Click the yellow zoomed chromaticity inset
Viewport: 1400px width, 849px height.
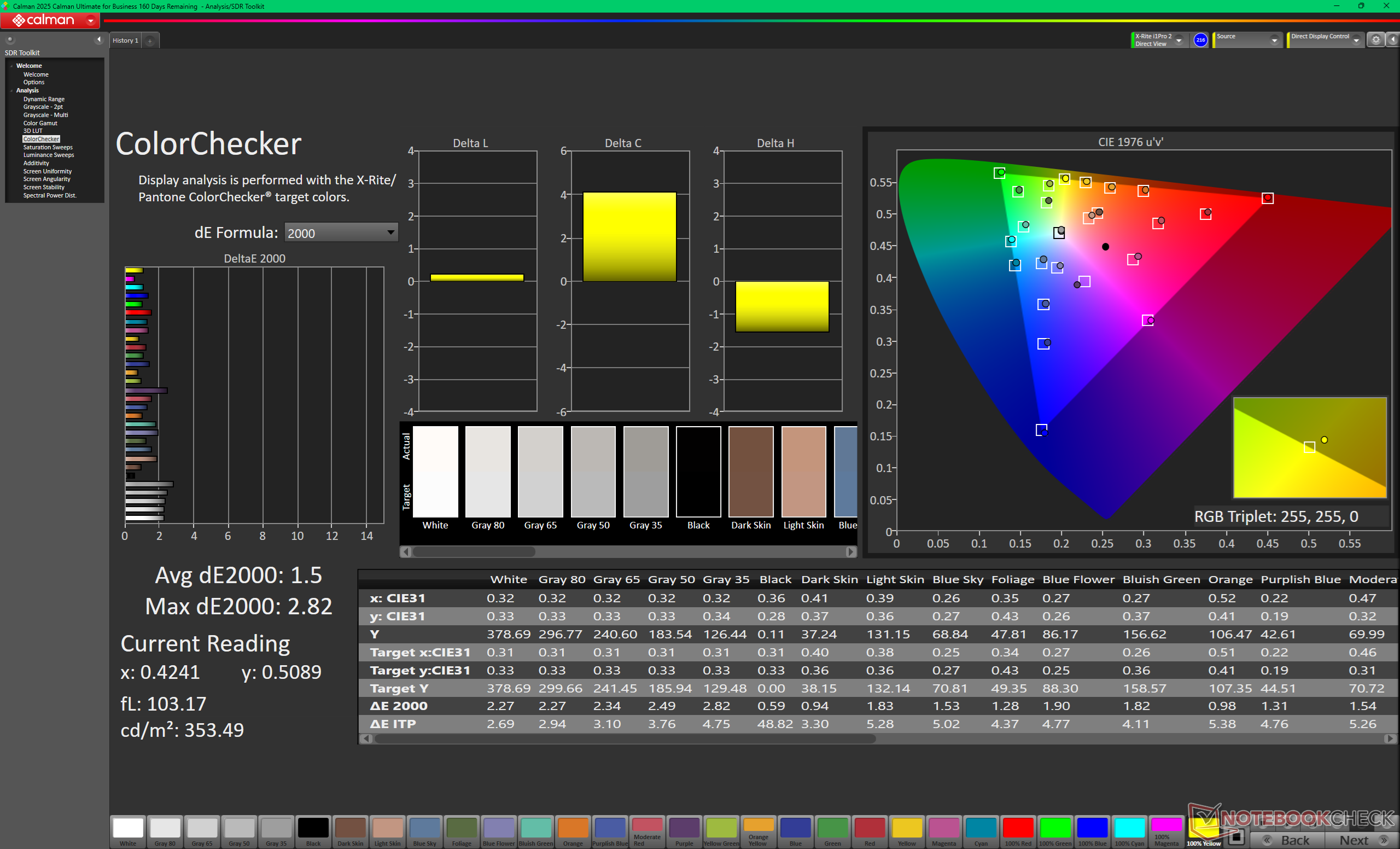(1310, 448)
